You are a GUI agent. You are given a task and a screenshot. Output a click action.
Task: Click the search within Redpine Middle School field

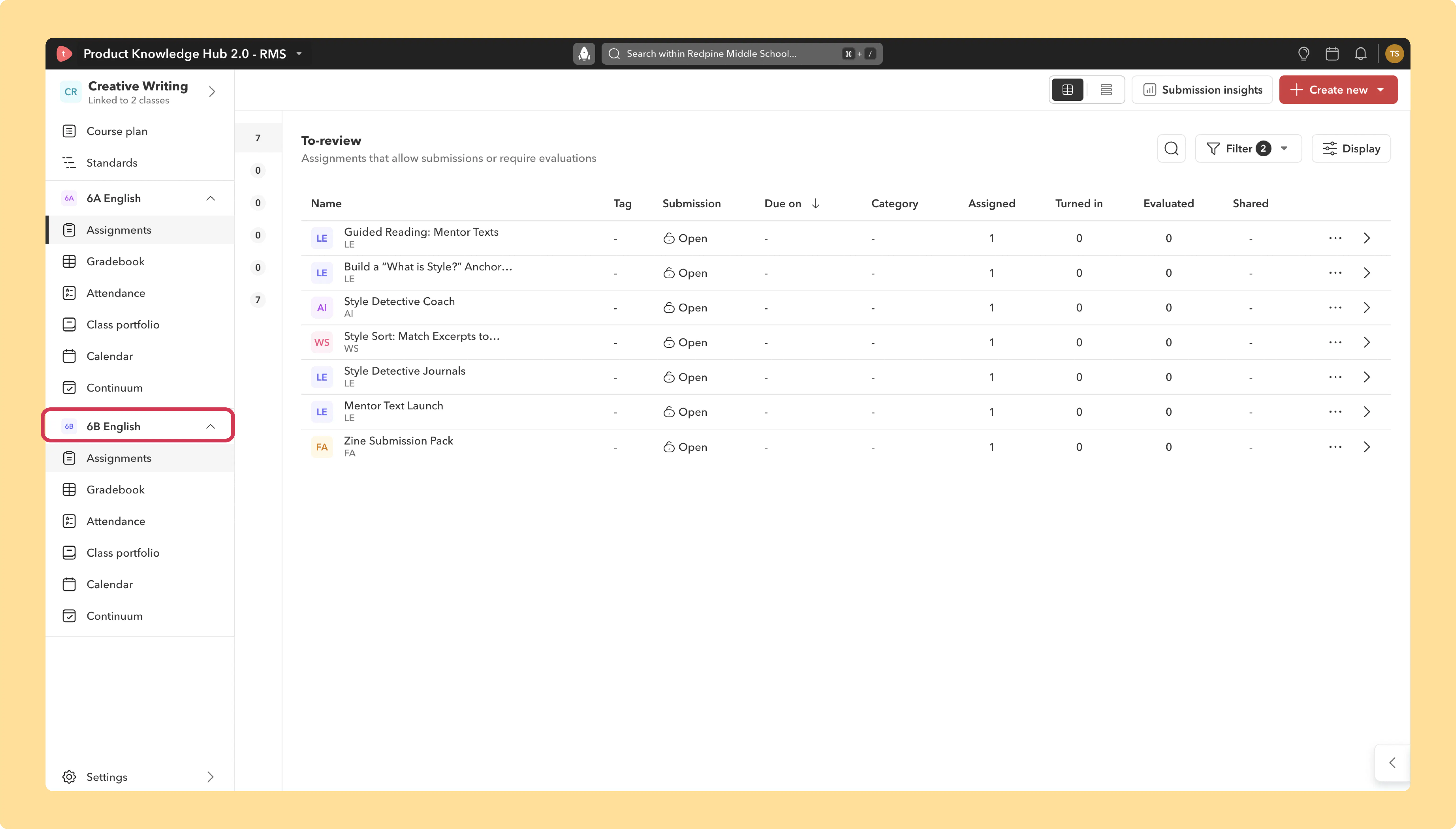click(742, 54)
